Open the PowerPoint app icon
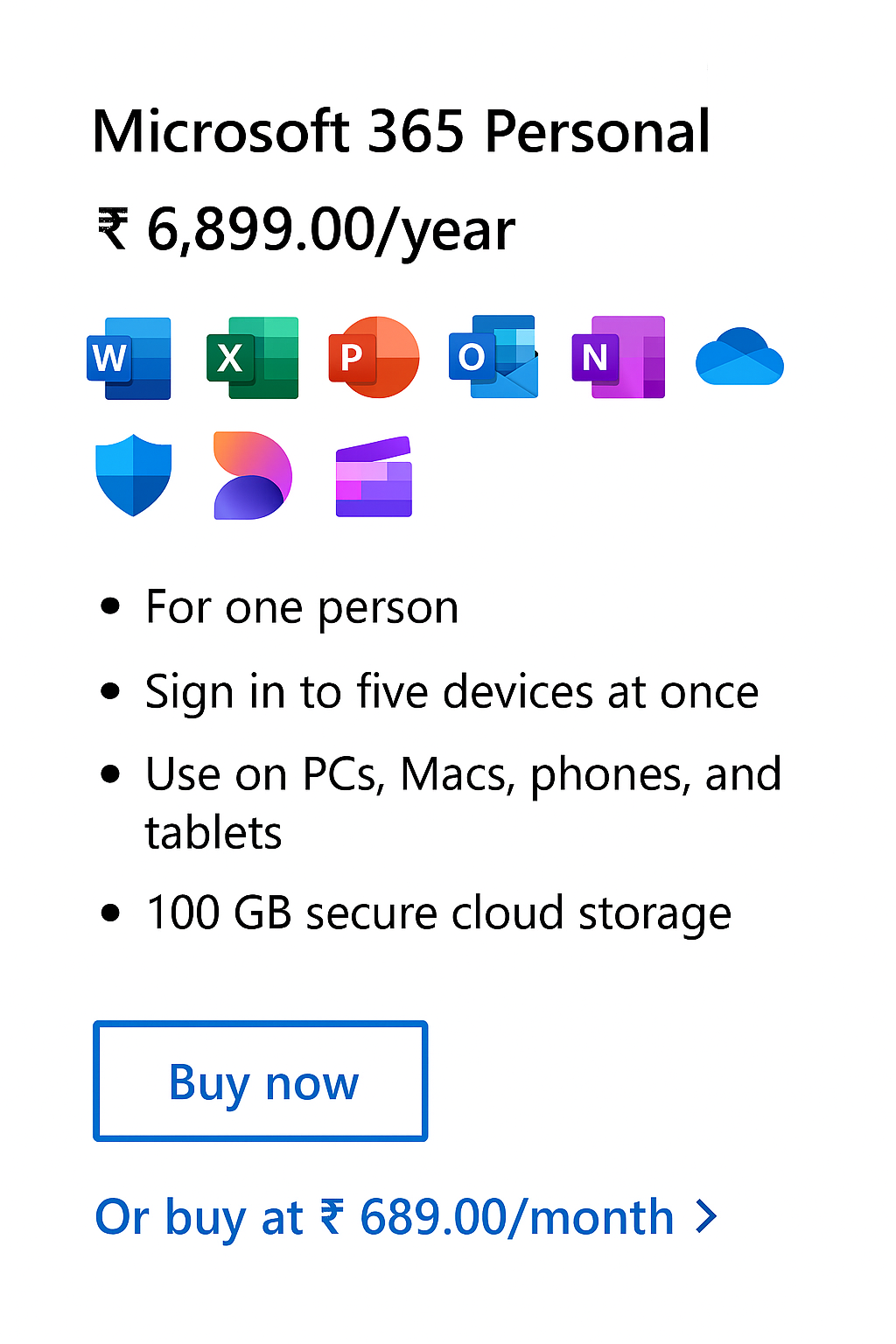896x1344 pixels. 374,357
